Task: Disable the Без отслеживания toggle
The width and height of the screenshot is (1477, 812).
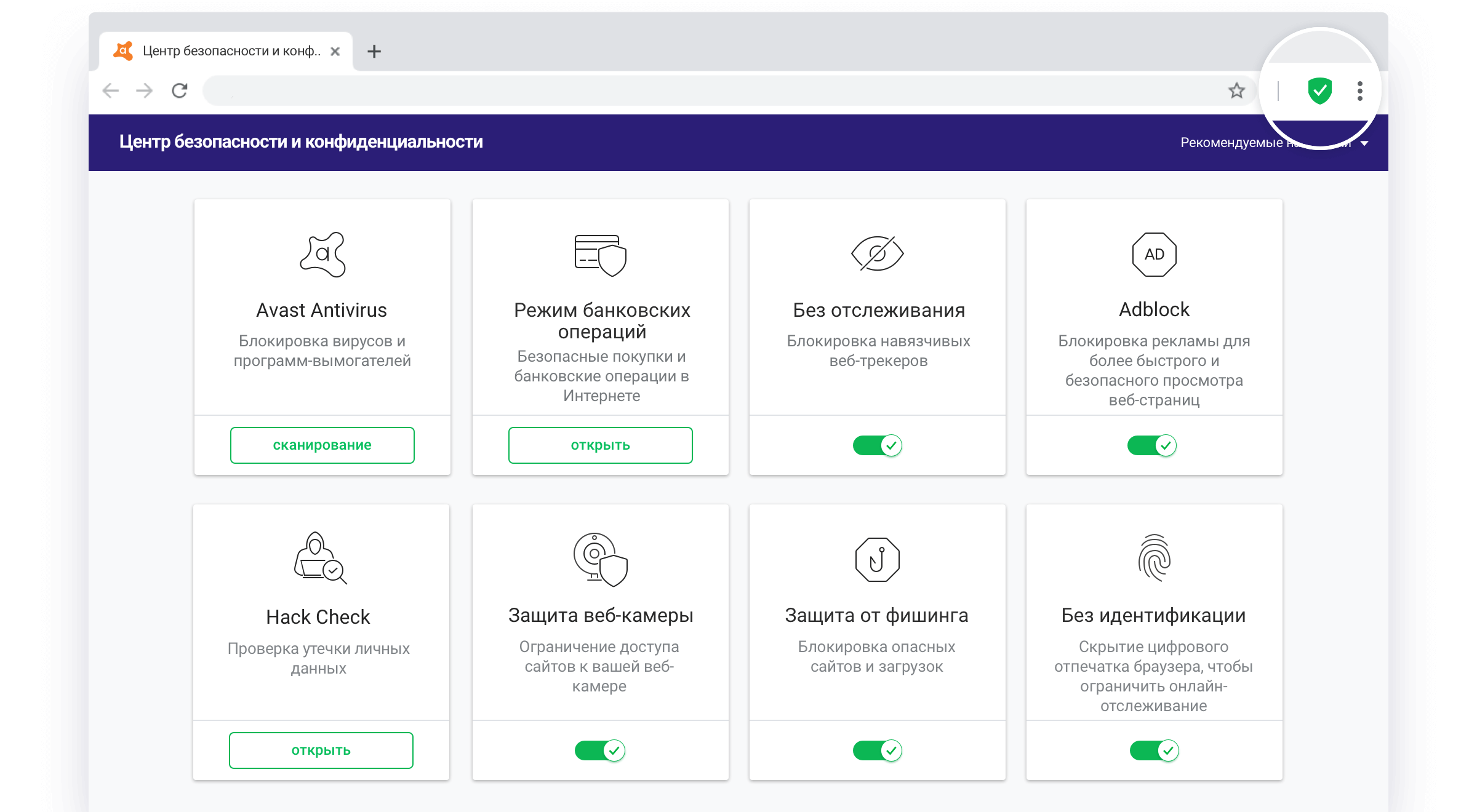Action: 877,445
